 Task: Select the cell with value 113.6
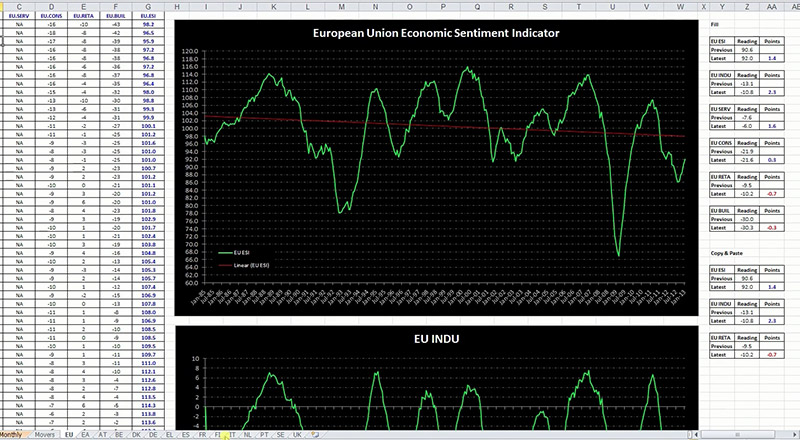click(x=148, y=422)
